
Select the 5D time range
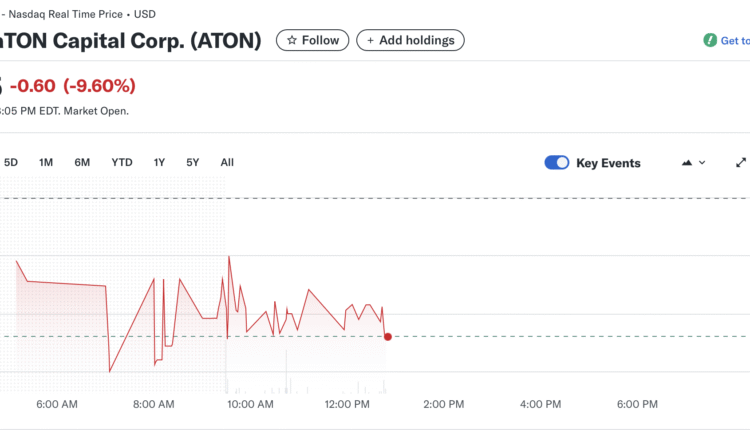(x=11, y=162)
